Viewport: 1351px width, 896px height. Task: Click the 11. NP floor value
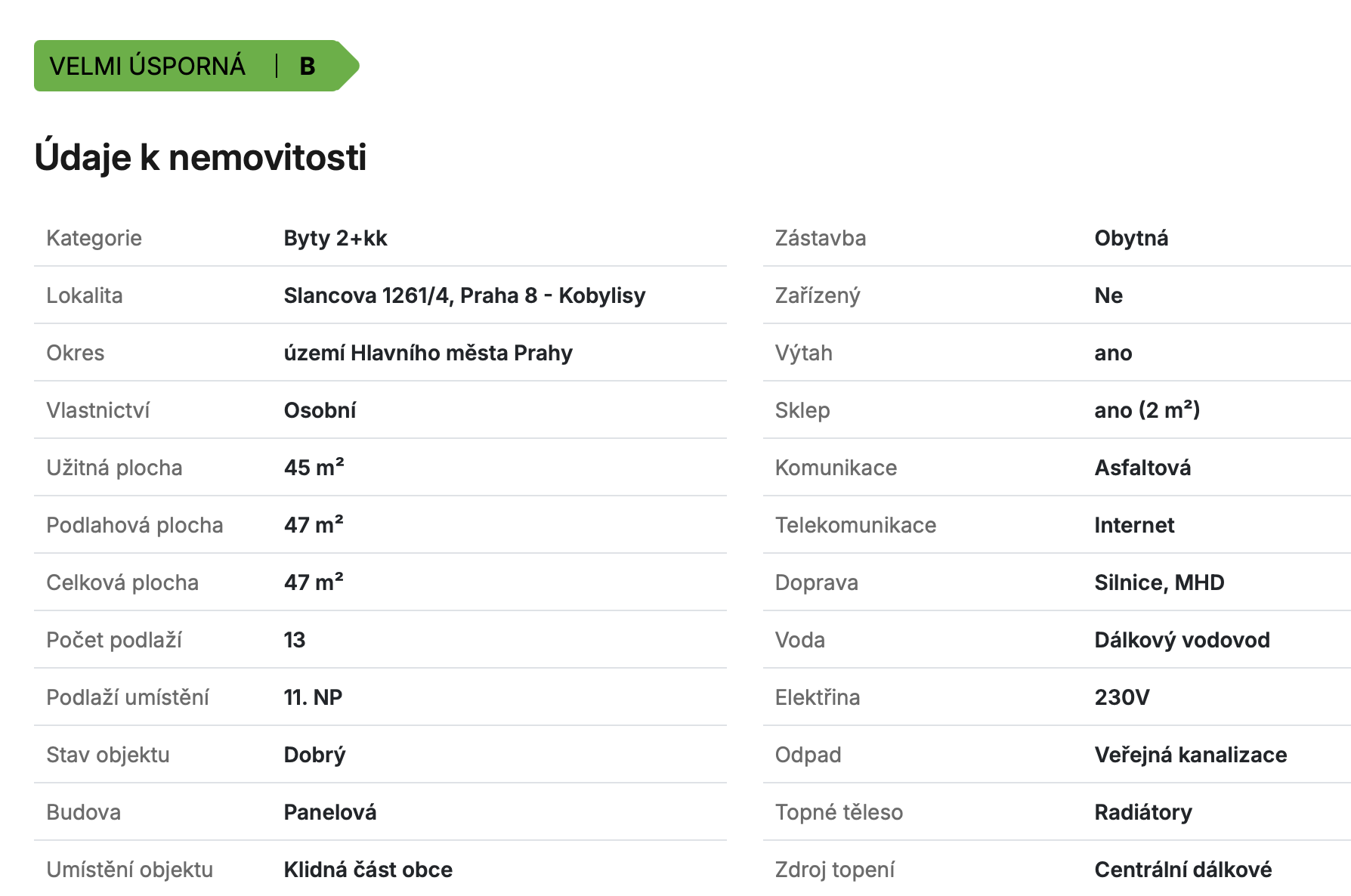pyautogui.click(x=313, y=697)
